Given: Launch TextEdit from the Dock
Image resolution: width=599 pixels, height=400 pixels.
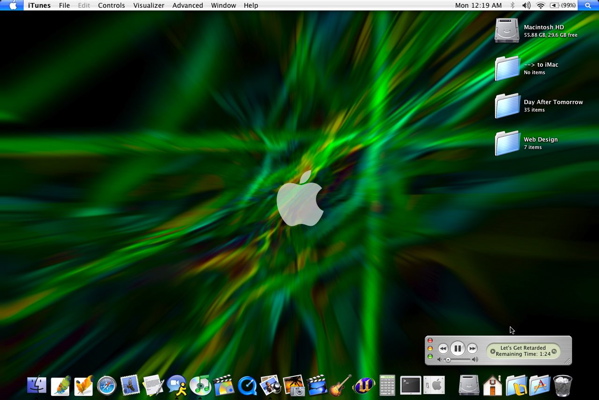Looking at the screenshot, I should (153, 385).
